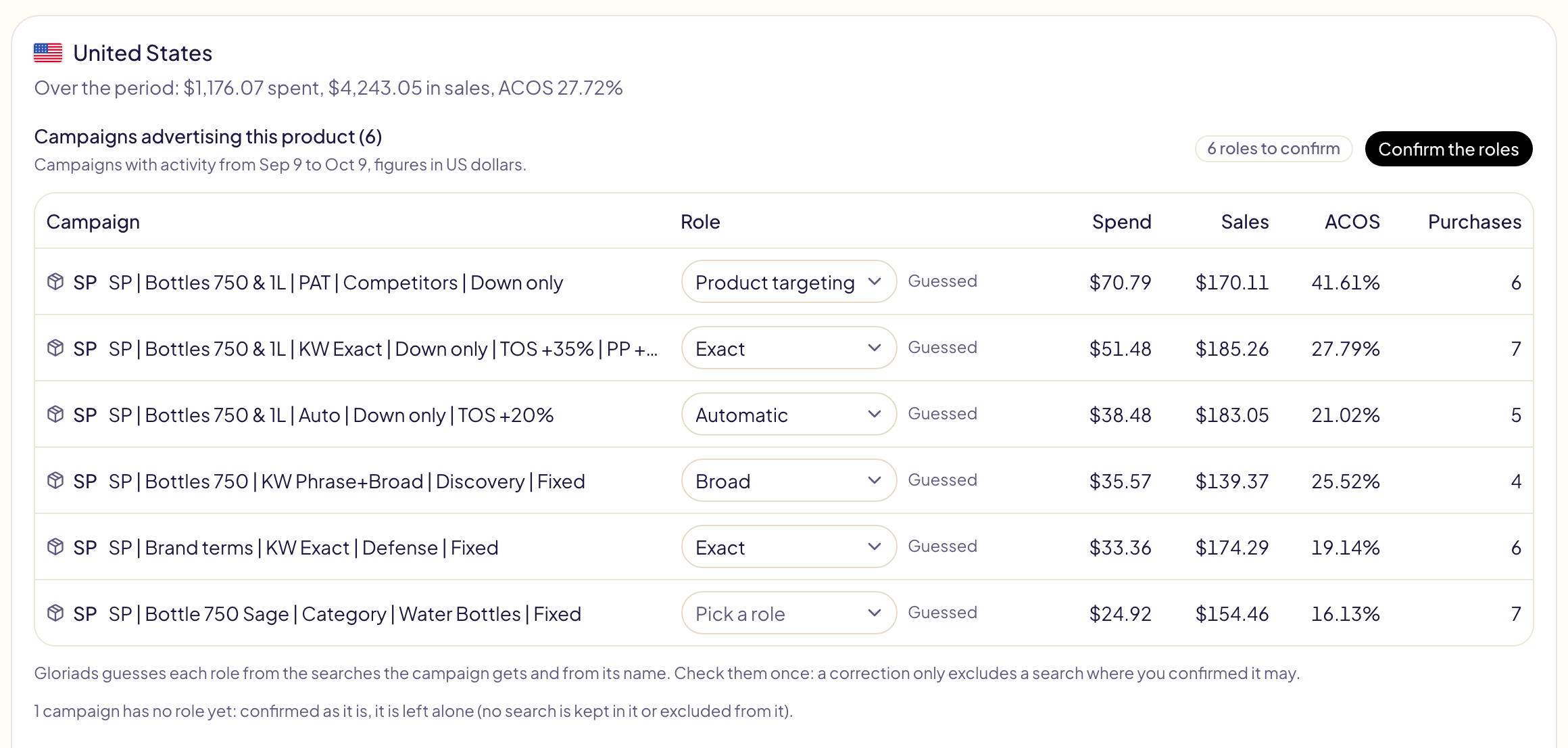Click the cube icon beside Auto Down only campaign
Screen dimensions: 1568x748
55,414
